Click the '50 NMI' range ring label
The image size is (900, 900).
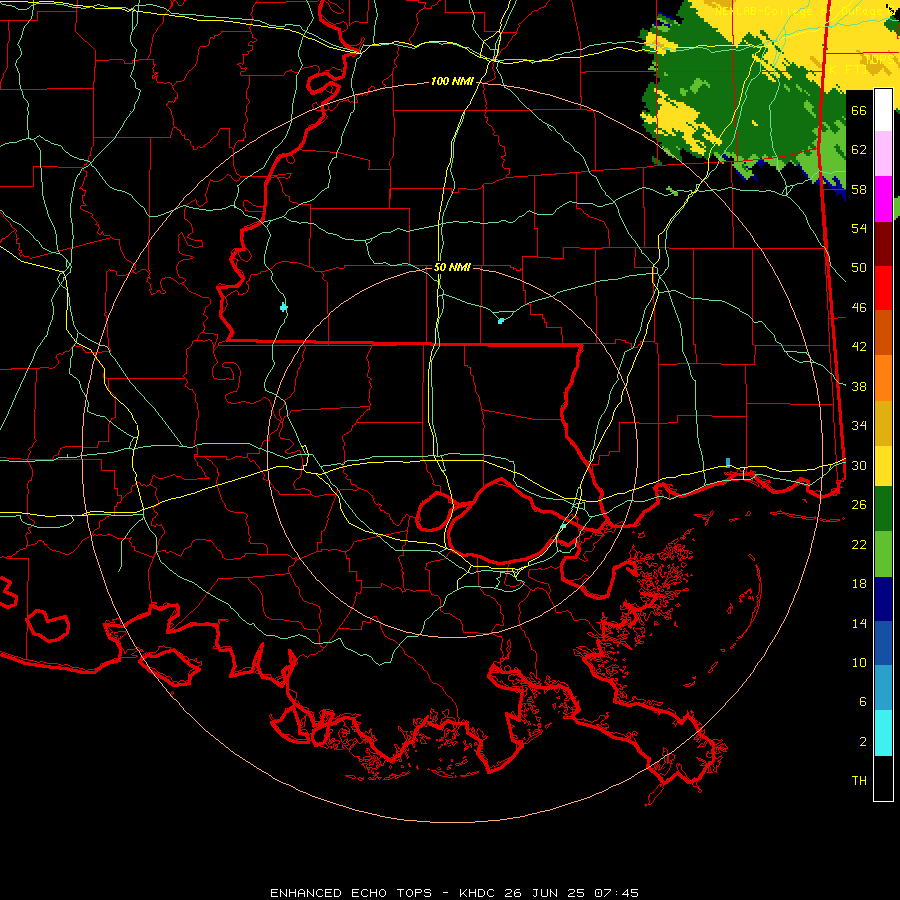point(452,267)
